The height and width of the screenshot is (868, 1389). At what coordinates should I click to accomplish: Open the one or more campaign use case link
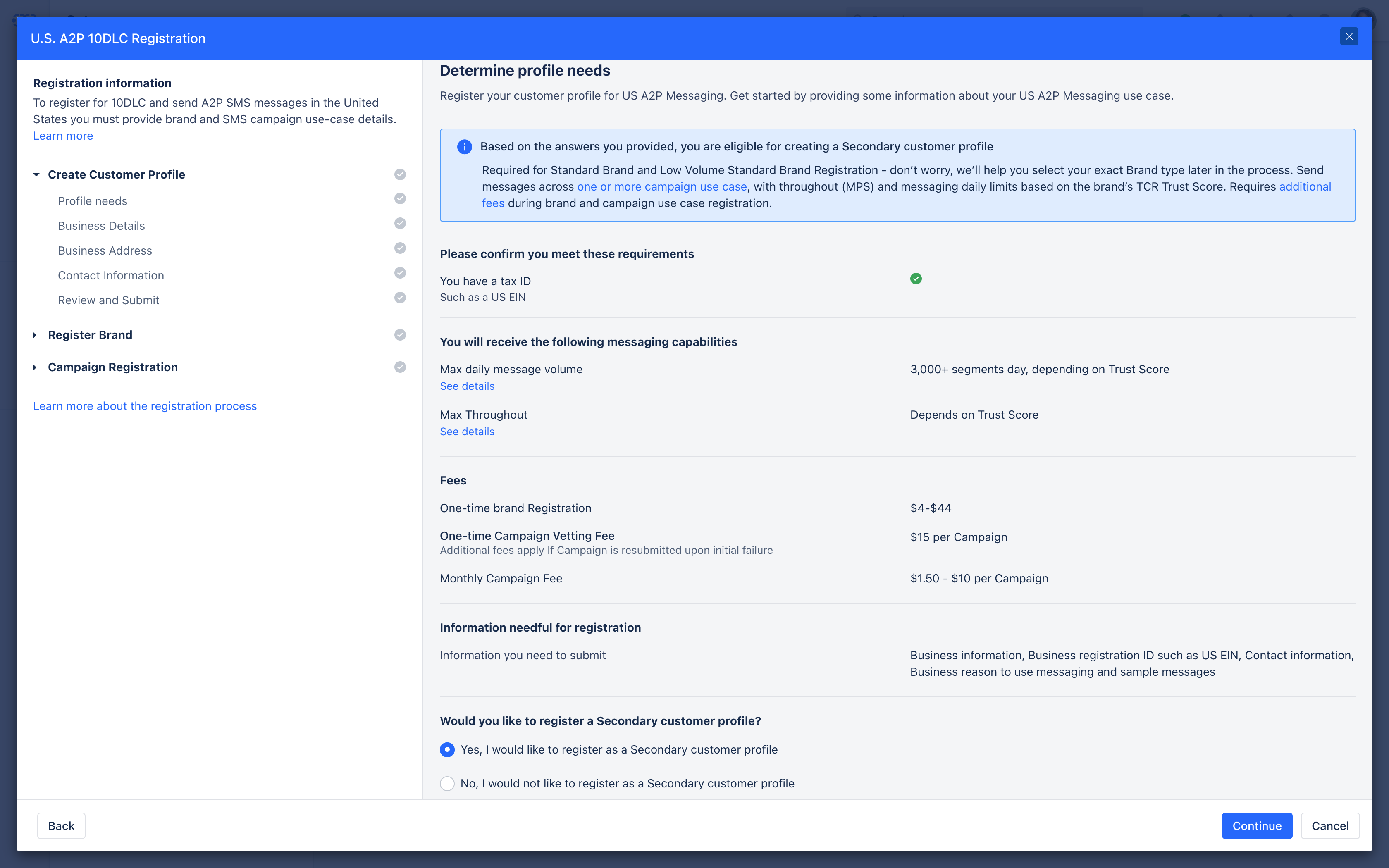662,186
